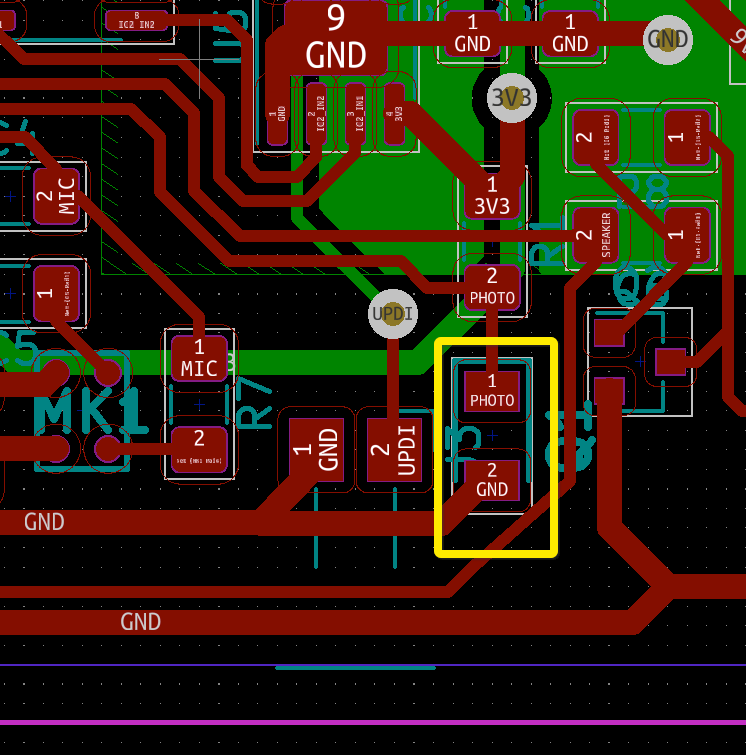Select the lowest wide GND trace

(300, 622)
